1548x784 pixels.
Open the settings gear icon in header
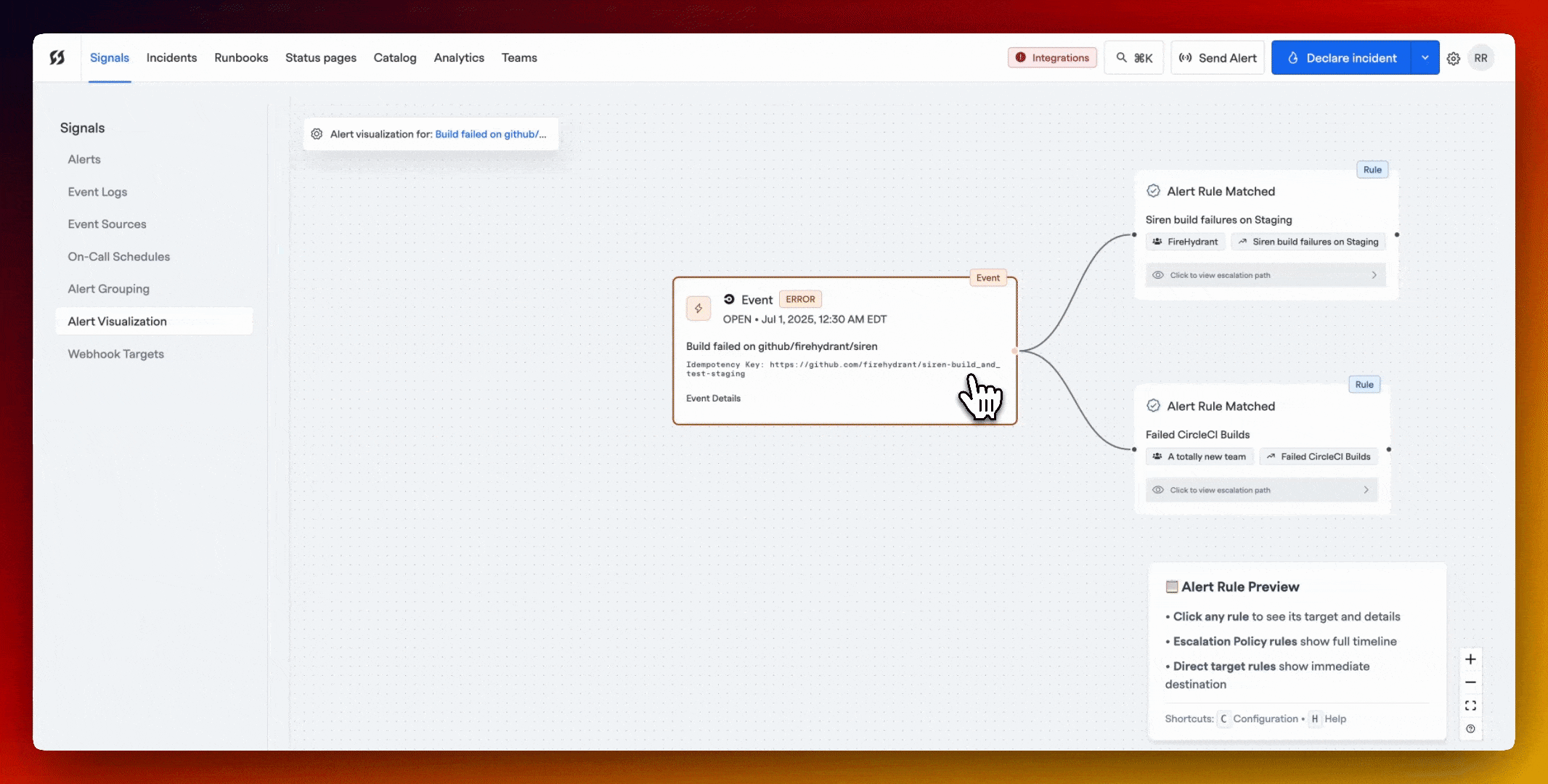coord(1453,59)
